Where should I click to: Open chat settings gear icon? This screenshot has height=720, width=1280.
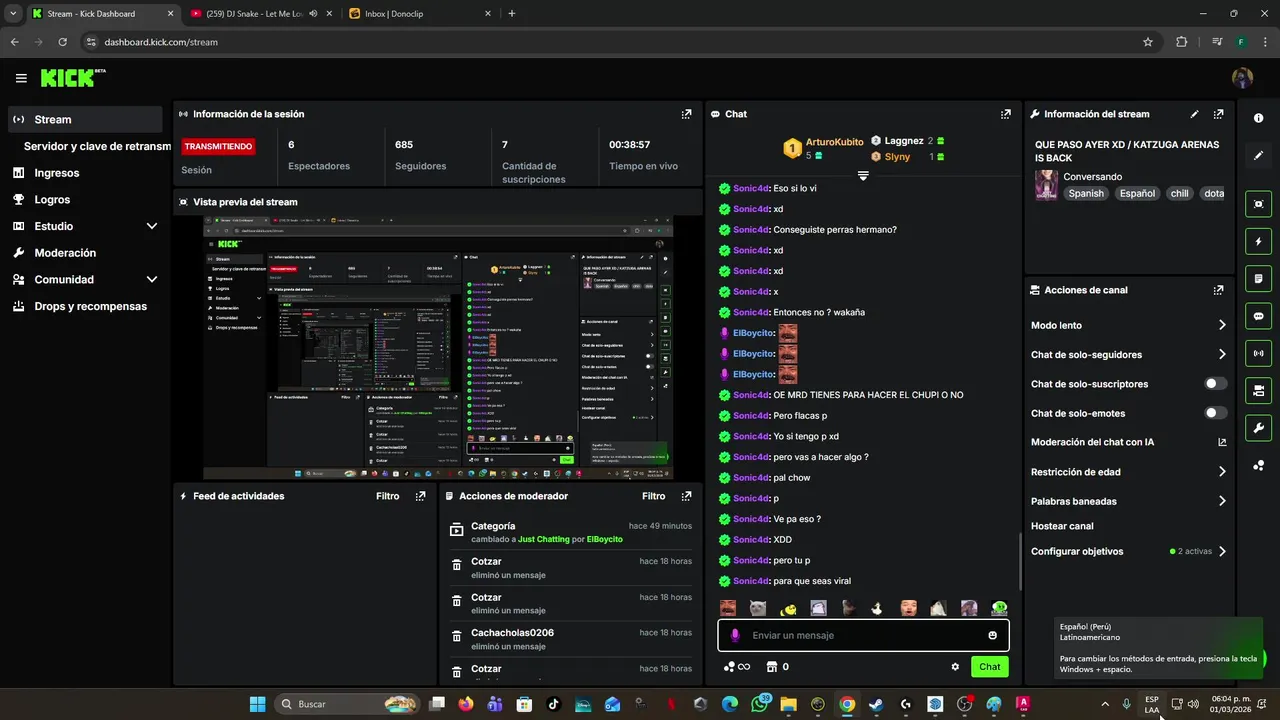coord(955,667)
